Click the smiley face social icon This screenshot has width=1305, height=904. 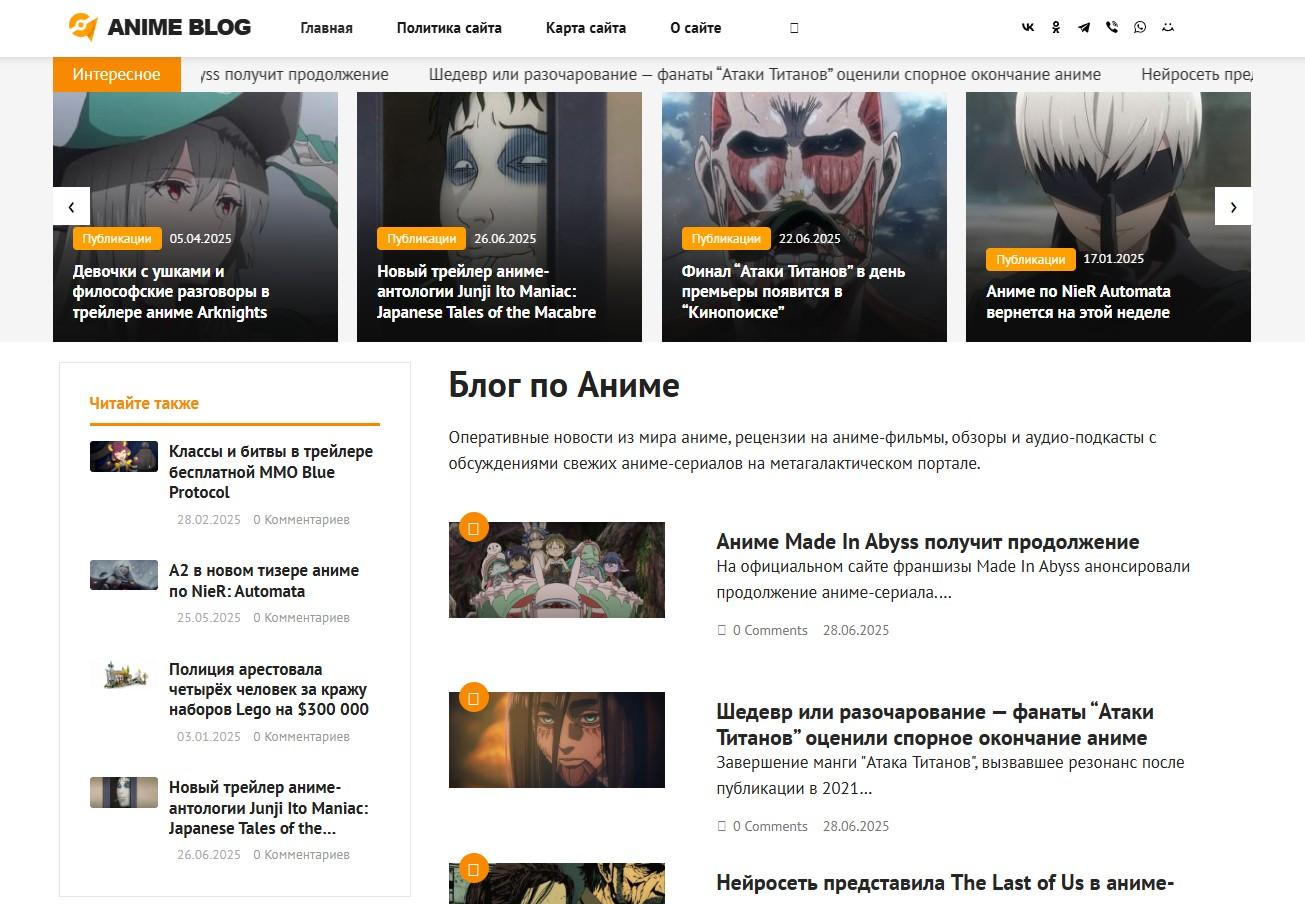click(x=1168, y=28)
